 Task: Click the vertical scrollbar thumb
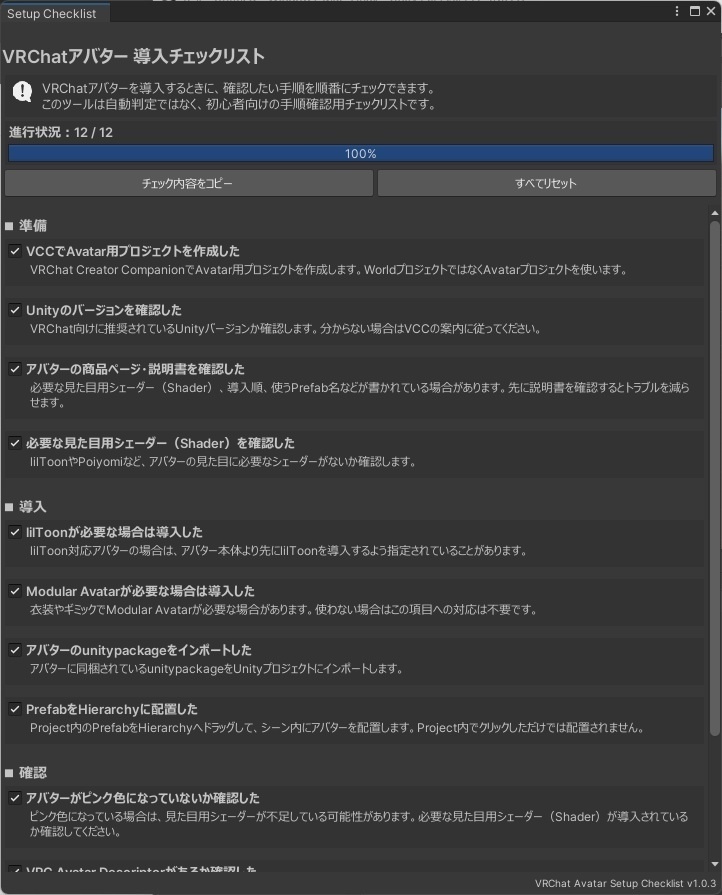click(x=715, y=478)
